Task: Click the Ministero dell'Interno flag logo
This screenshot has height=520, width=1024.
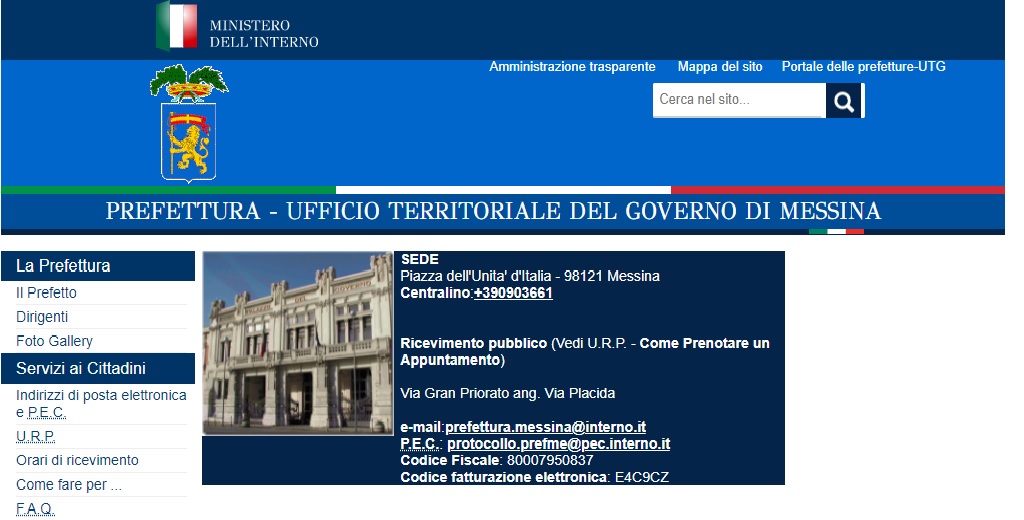Action: tap(177, 27)
